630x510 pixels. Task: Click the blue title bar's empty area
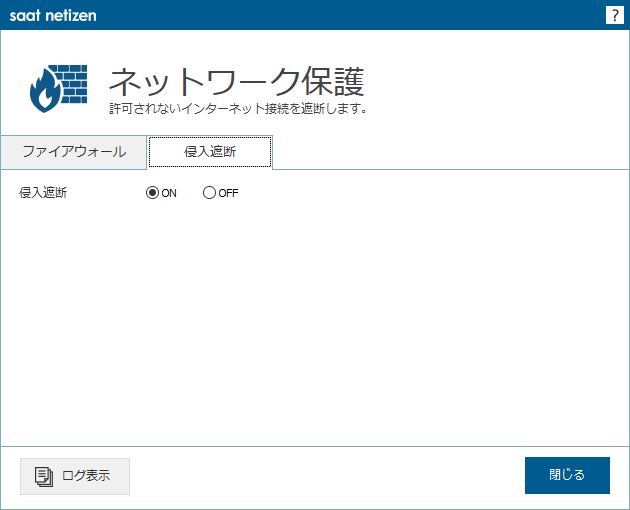(350, 15)
